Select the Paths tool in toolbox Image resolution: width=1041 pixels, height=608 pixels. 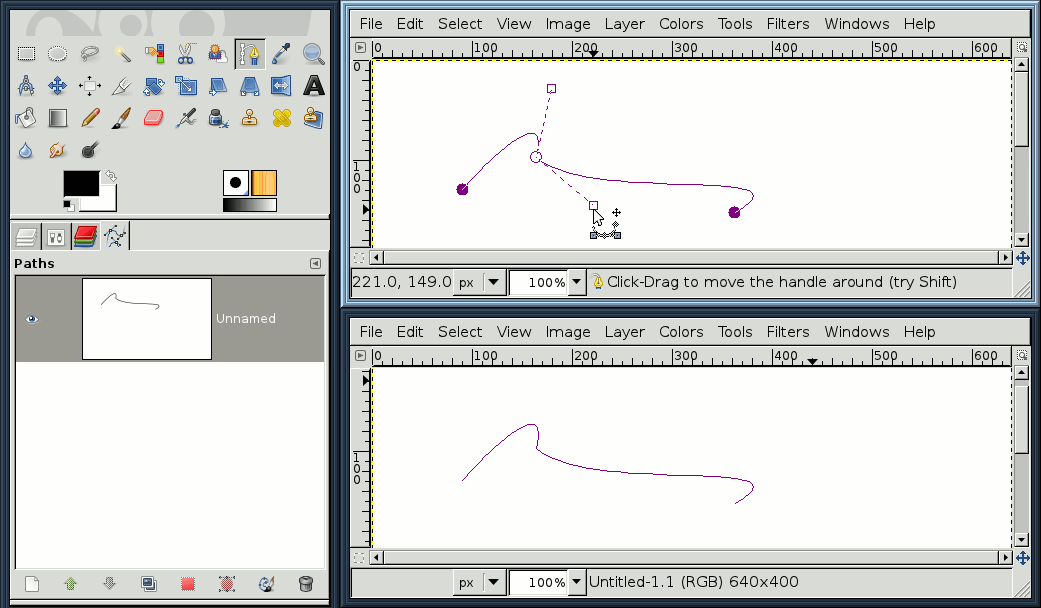pyautogui.click(x=250, y=54)
